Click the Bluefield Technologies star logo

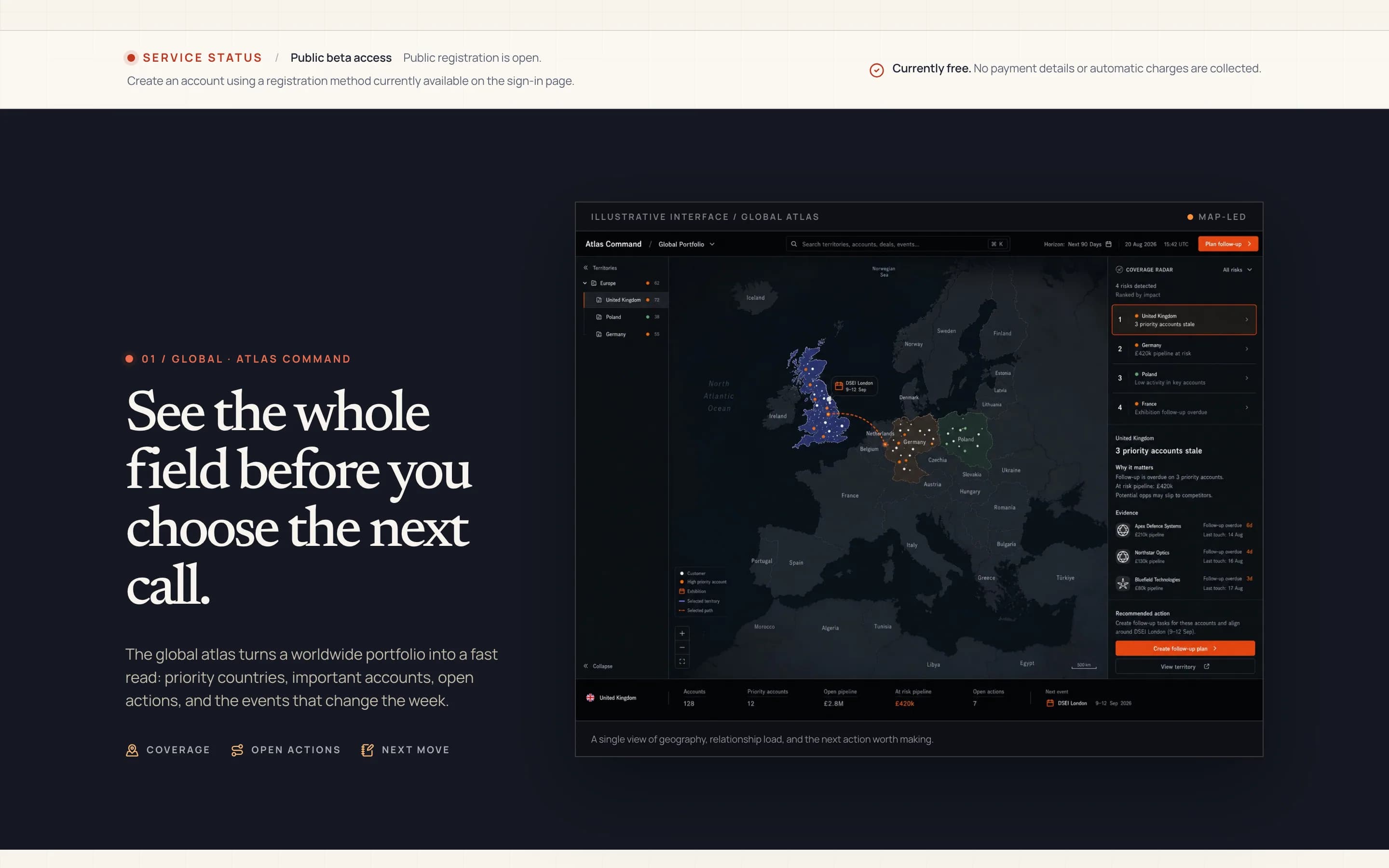click(x=1123, y=583)
